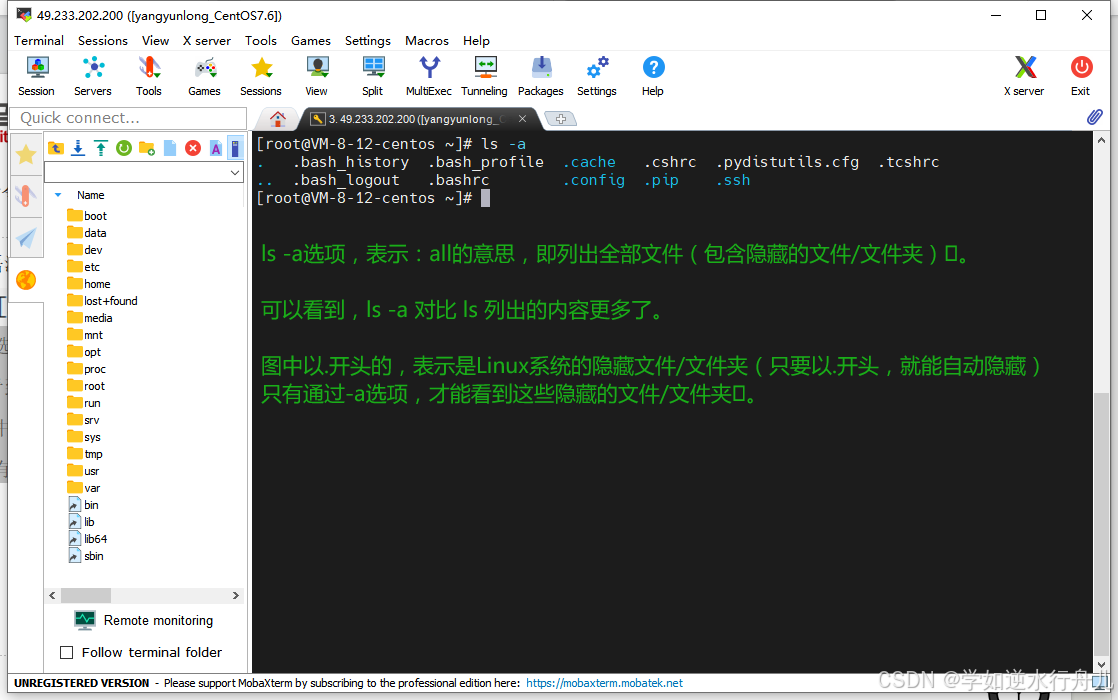The width and height of the screenshot is (1118, 700).
Task: Open the Servers toolbar icon
Action: (93, 76)
